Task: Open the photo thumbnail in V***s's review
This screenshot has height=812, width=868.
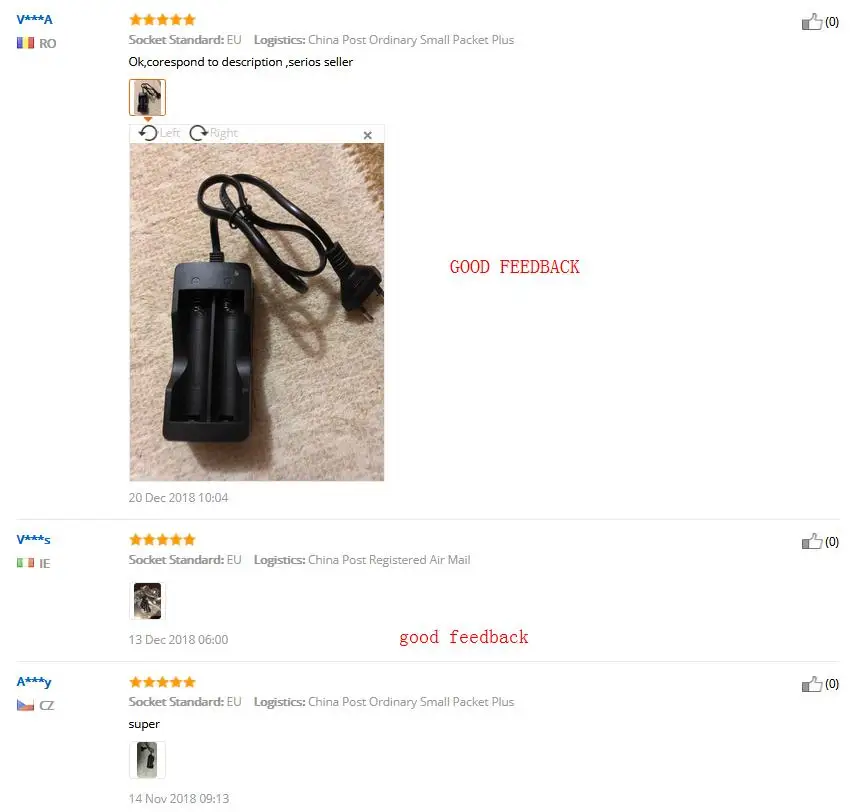Action: point(147,600)
